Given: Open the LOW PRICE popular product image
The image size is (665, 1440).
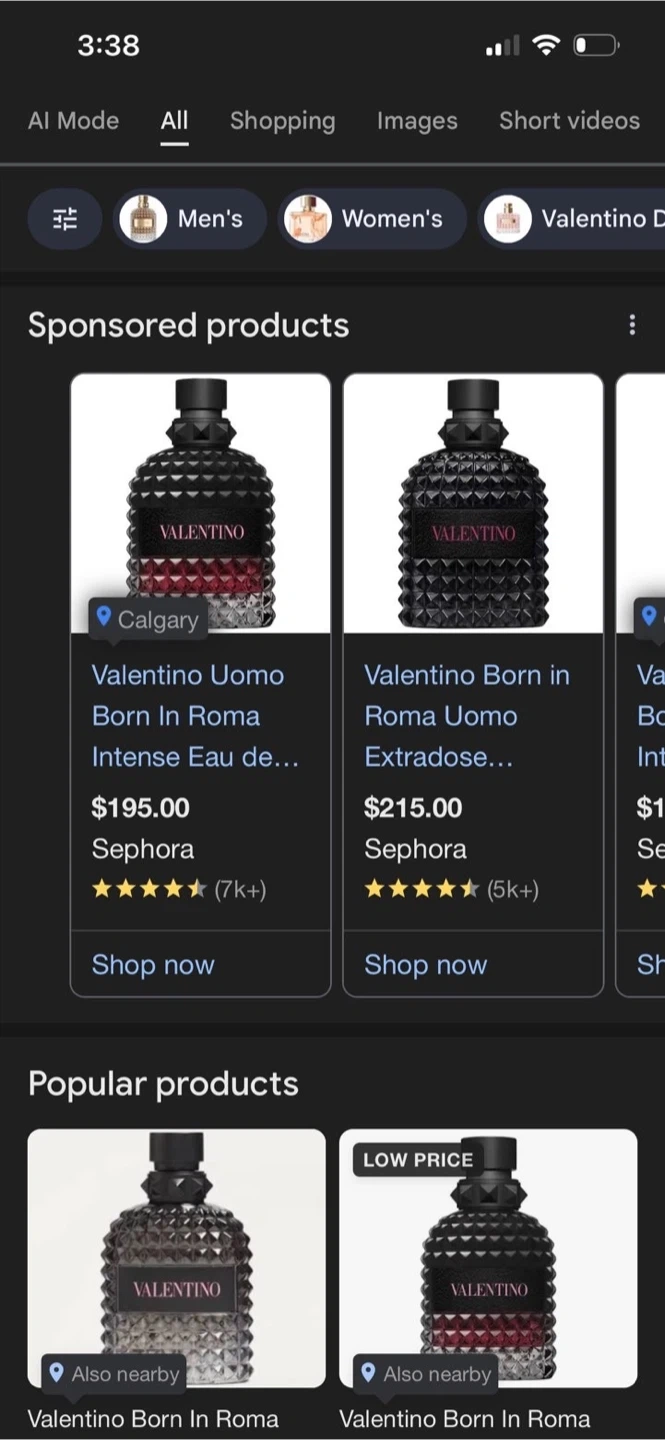Looking at the screenshot, I should [x=488, y=1258].
